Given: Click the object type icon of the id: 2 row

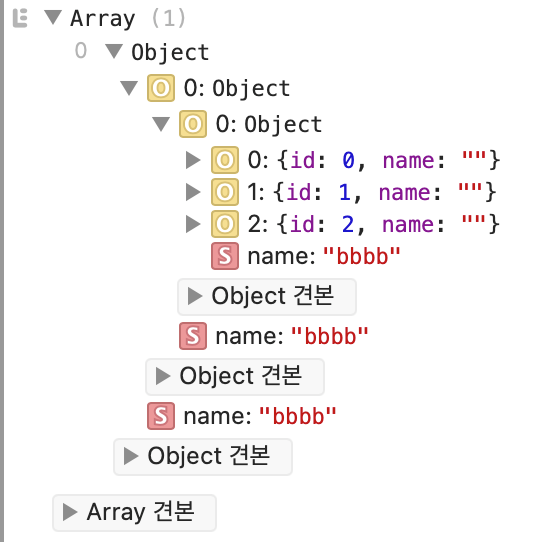Looking at the screenshot, I should pyautogui.click(x=225, y=224).
